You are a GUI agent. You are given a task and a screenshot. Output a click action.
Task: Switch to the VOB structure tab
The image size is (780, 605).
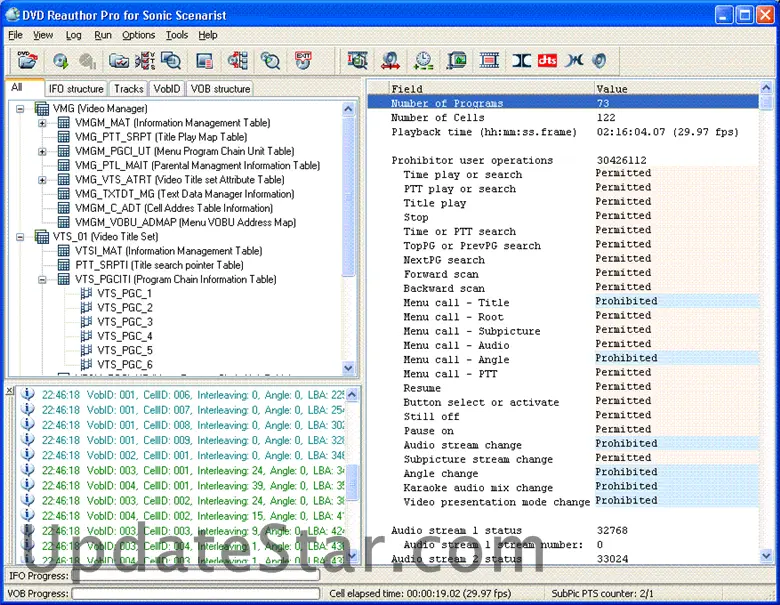tap(220, 89)
